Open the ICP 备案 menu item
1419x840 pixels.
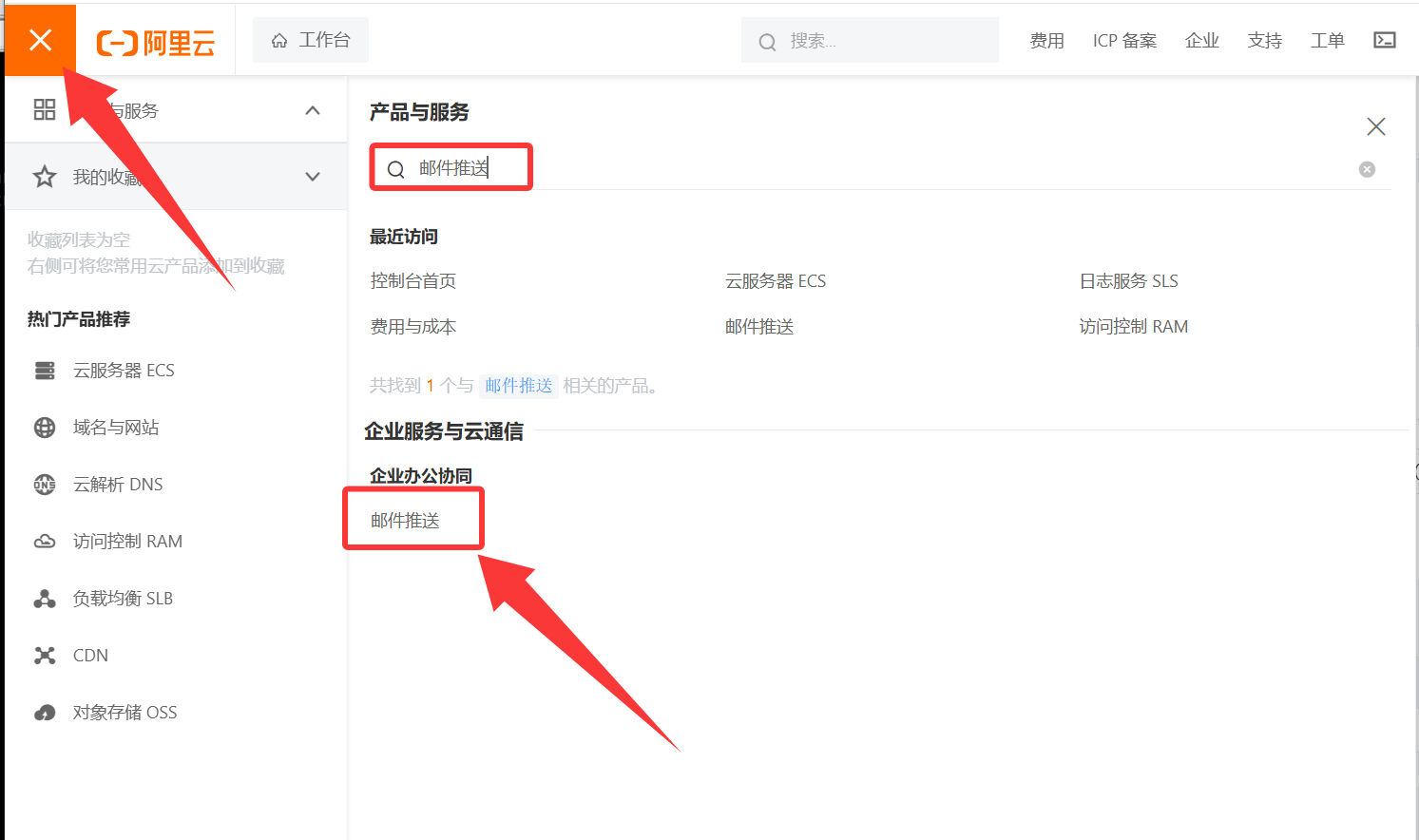1124,41
